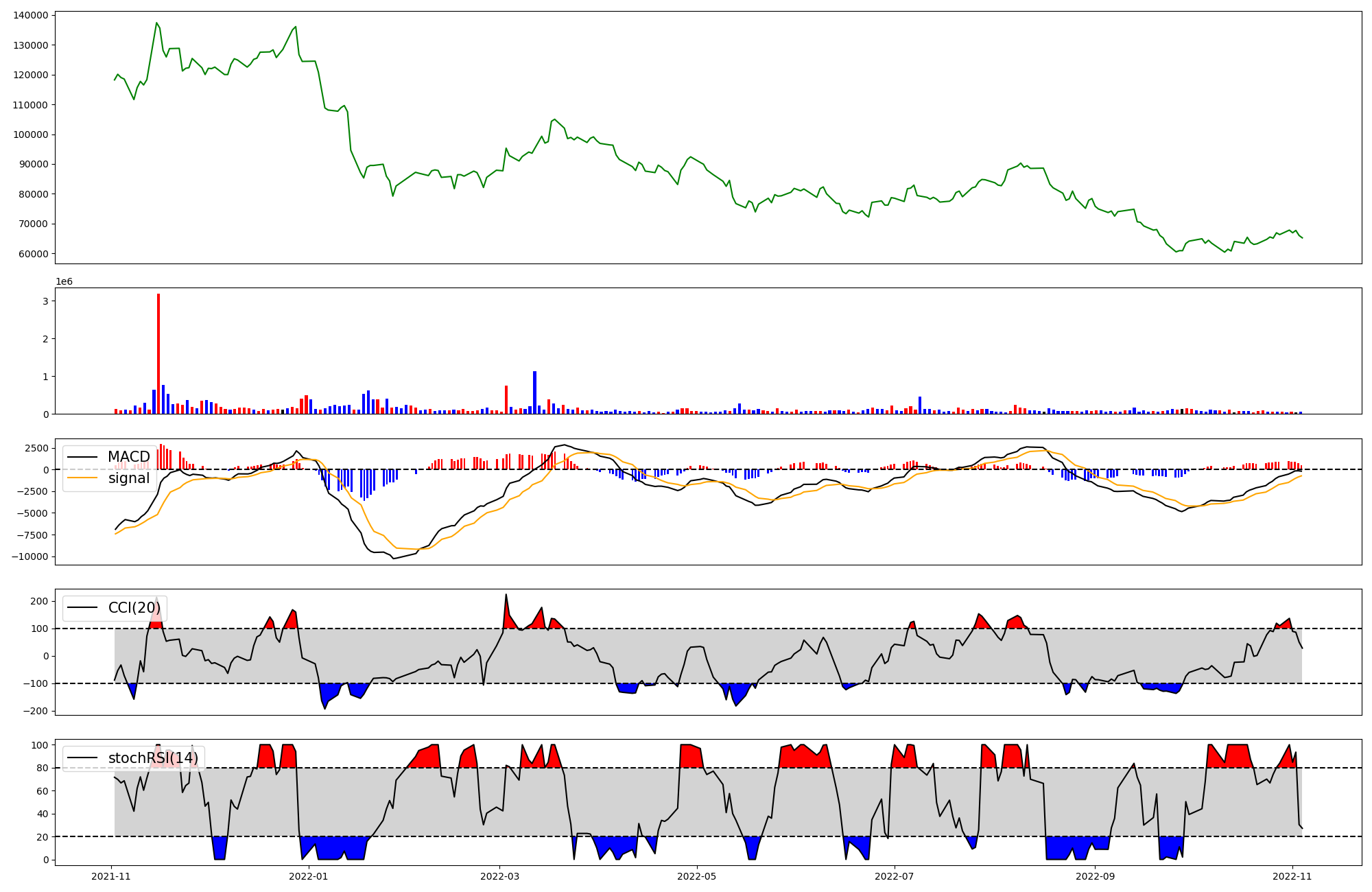Click the -200 CCI axis label
Screen dimensions: 1372x892
pos(34,711)
